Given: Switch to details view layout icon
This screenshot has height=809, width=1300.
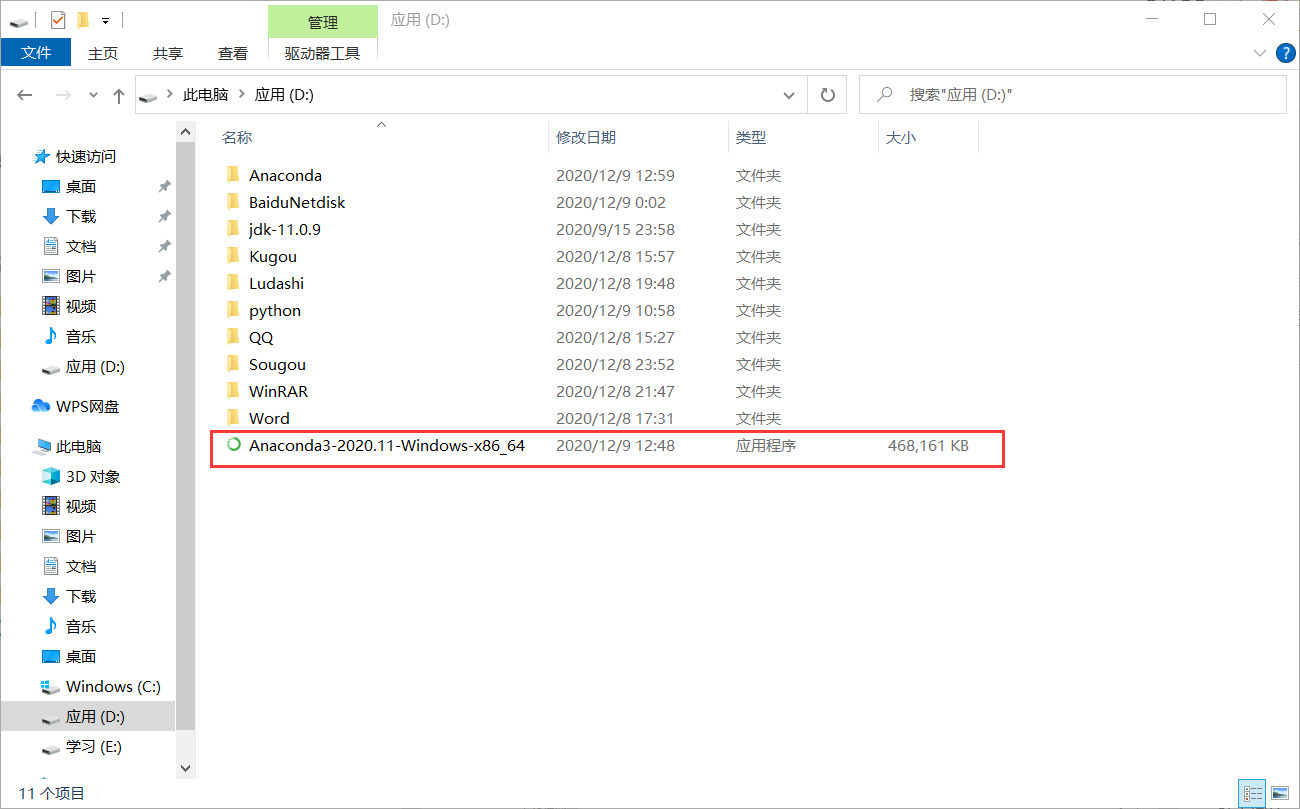Looking at the screenshot, I should point(1253,794).
